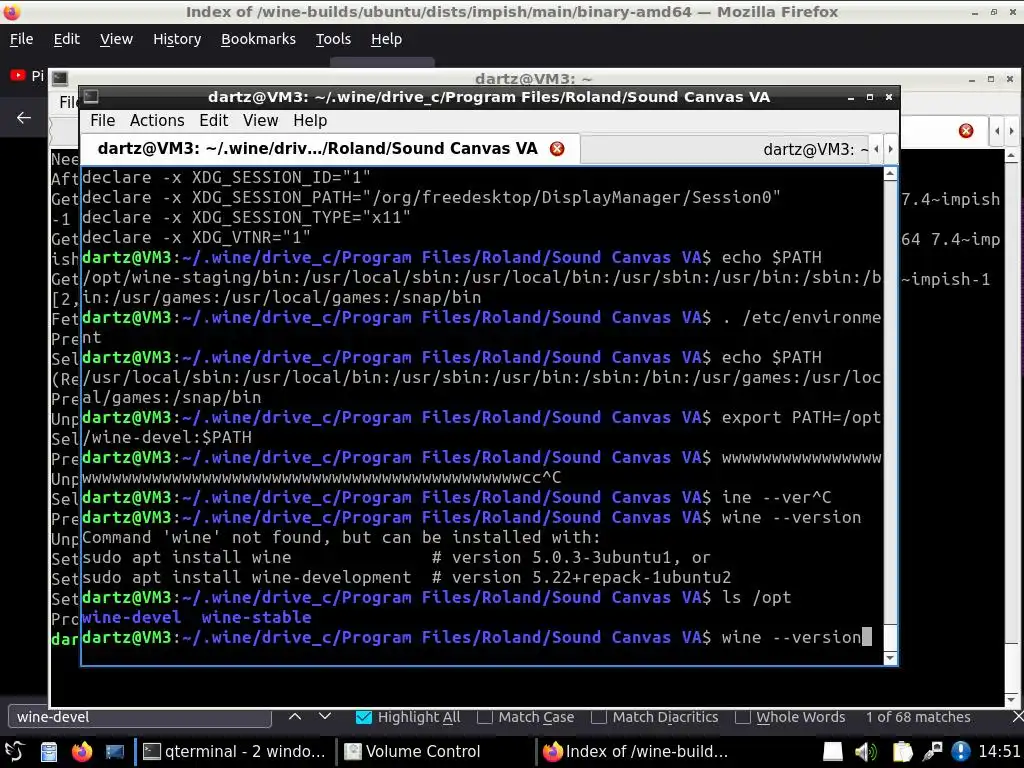
Task: Go to previous find match
Action: pyautogui.click(x=295, y=716)
